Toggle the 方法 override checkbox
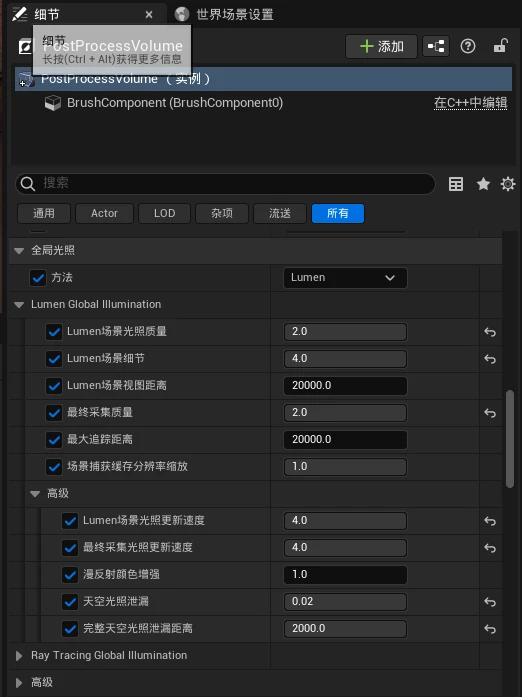 [38, 278]
